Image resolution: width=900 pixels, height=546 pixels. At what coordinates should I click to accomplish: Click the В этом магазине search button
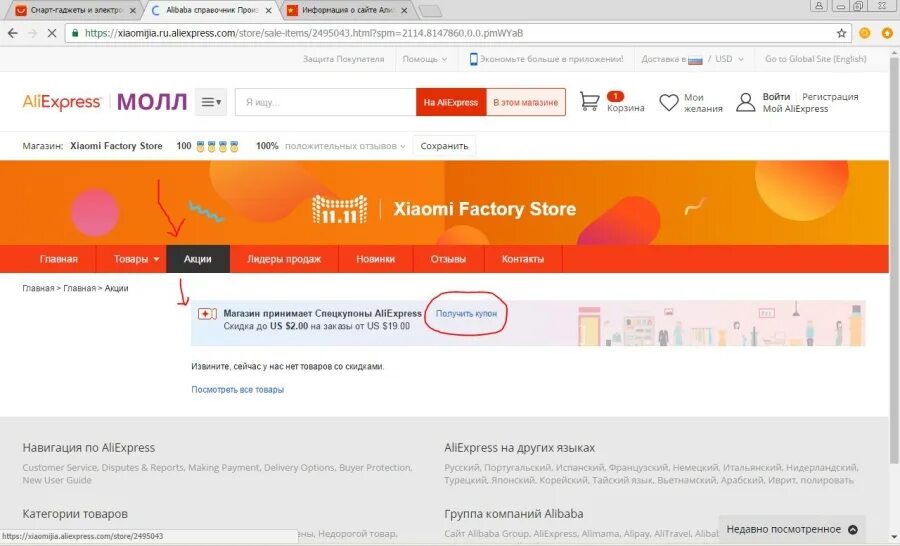coord(526,102)
